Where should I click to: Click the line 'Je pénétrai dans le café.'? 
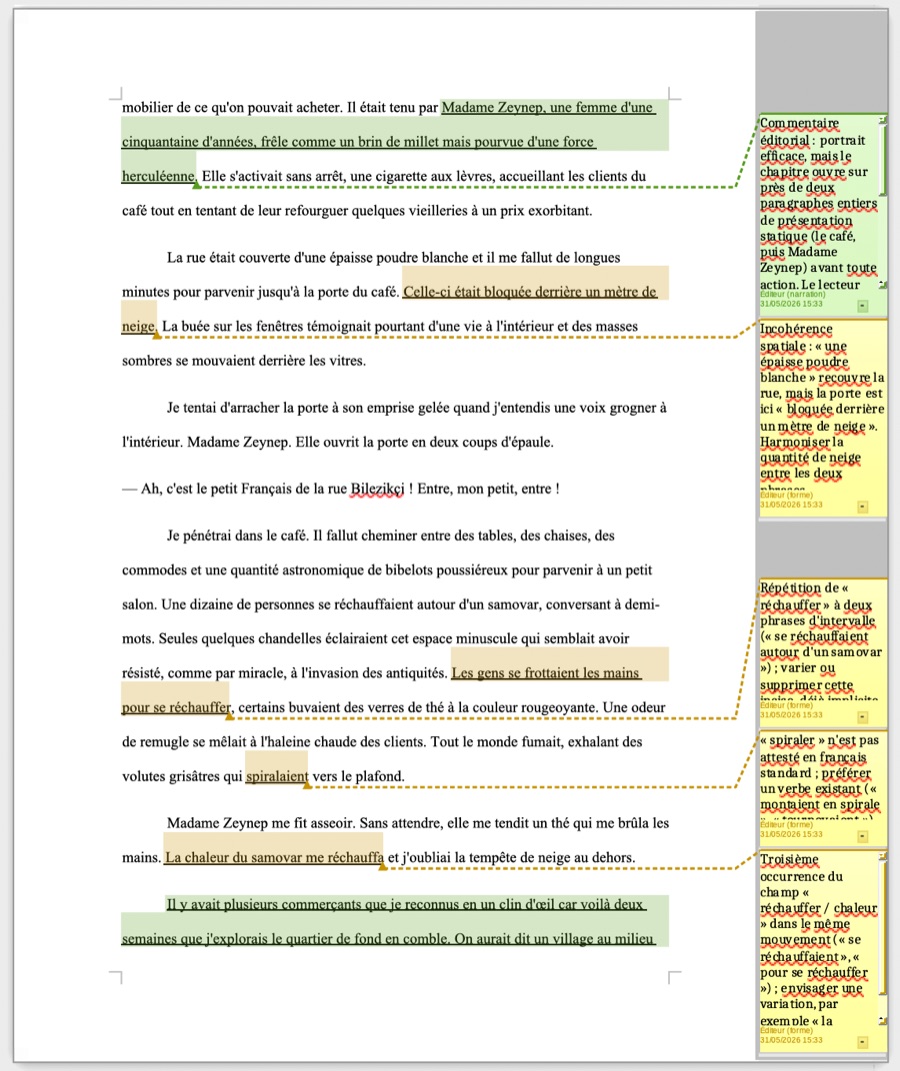pos(391,536)
